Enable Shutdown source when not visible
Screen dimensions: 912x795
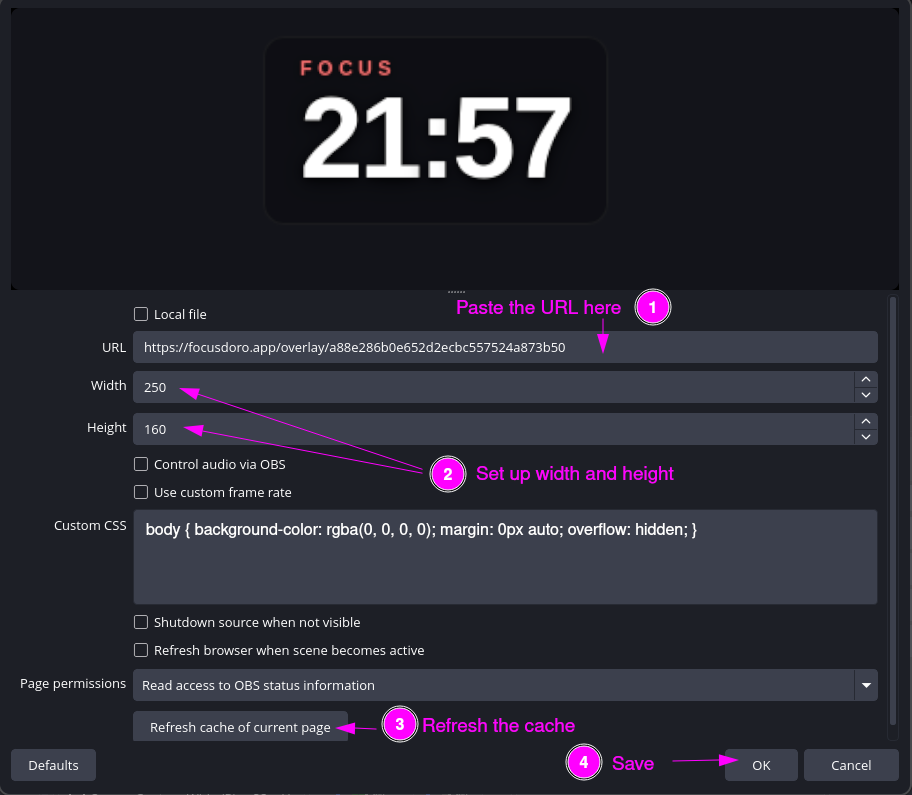click(141, 622)
